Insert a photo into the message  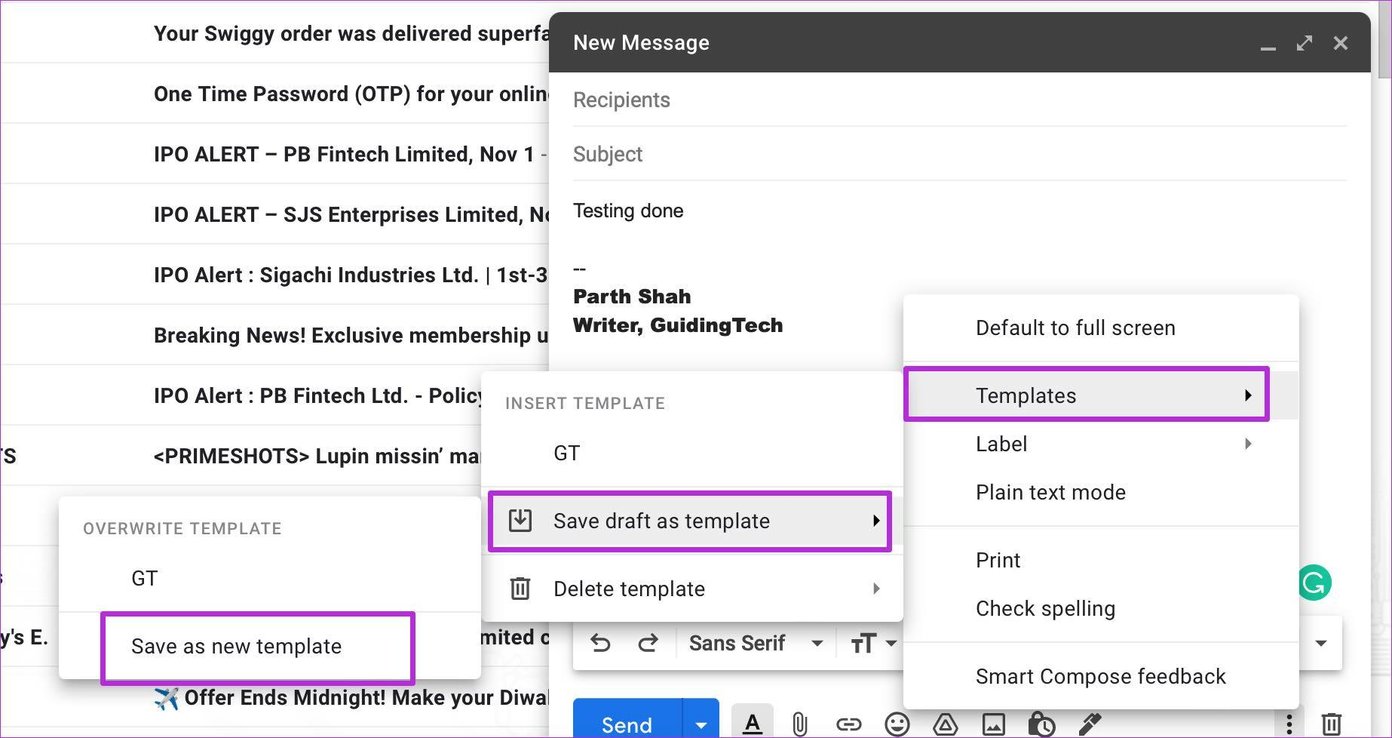(x=993, y=723)
